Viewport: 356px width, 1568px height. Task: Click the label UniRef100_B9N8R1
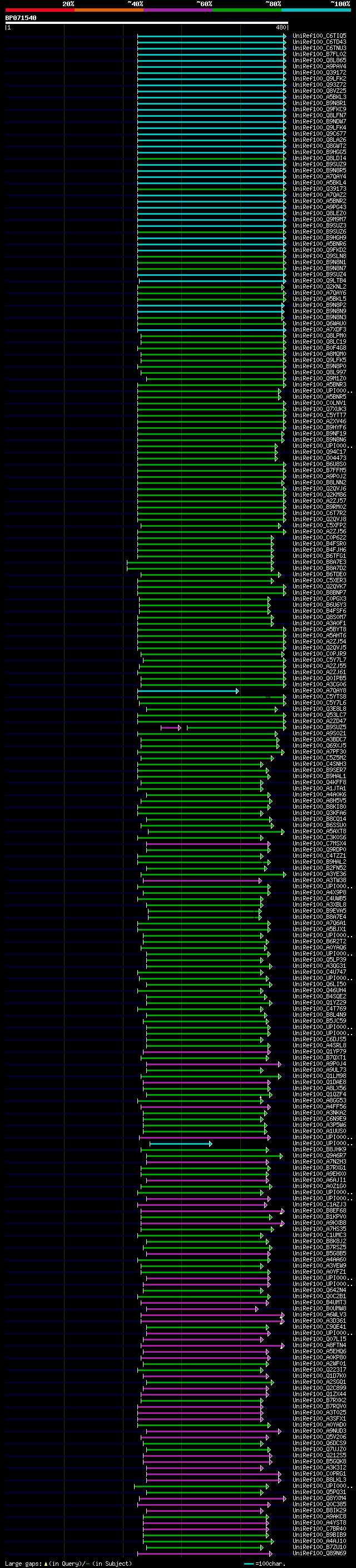pyautogui.click(x=319, y=103)
